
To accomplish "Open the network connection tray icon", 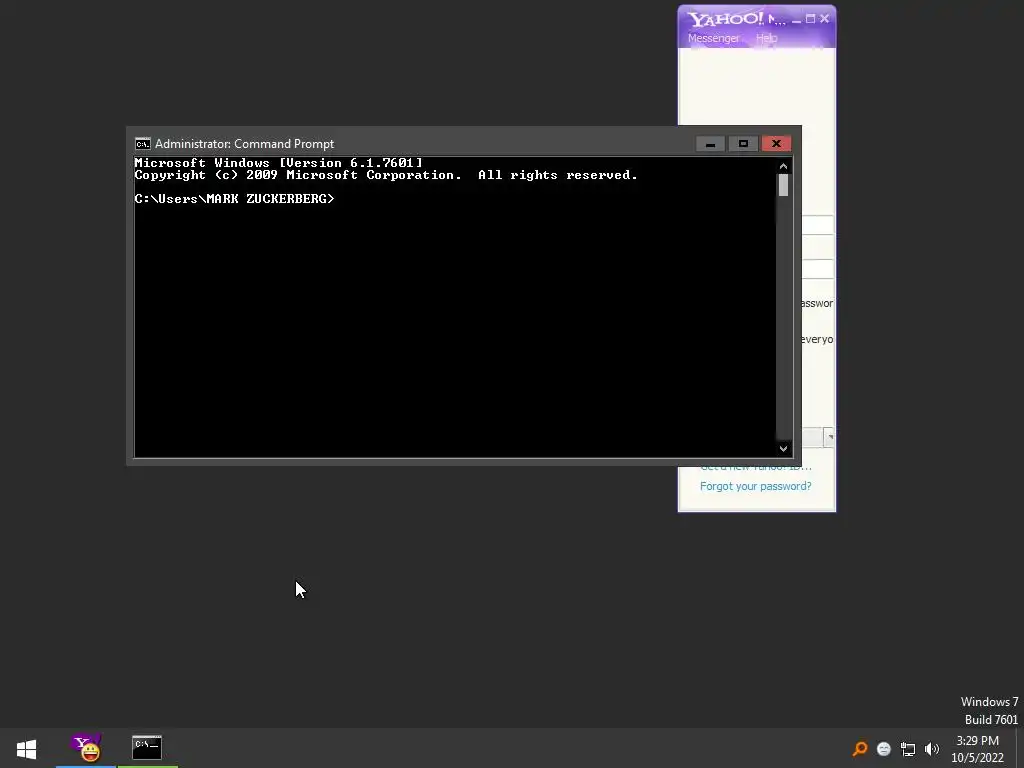I will click(908, 749).
